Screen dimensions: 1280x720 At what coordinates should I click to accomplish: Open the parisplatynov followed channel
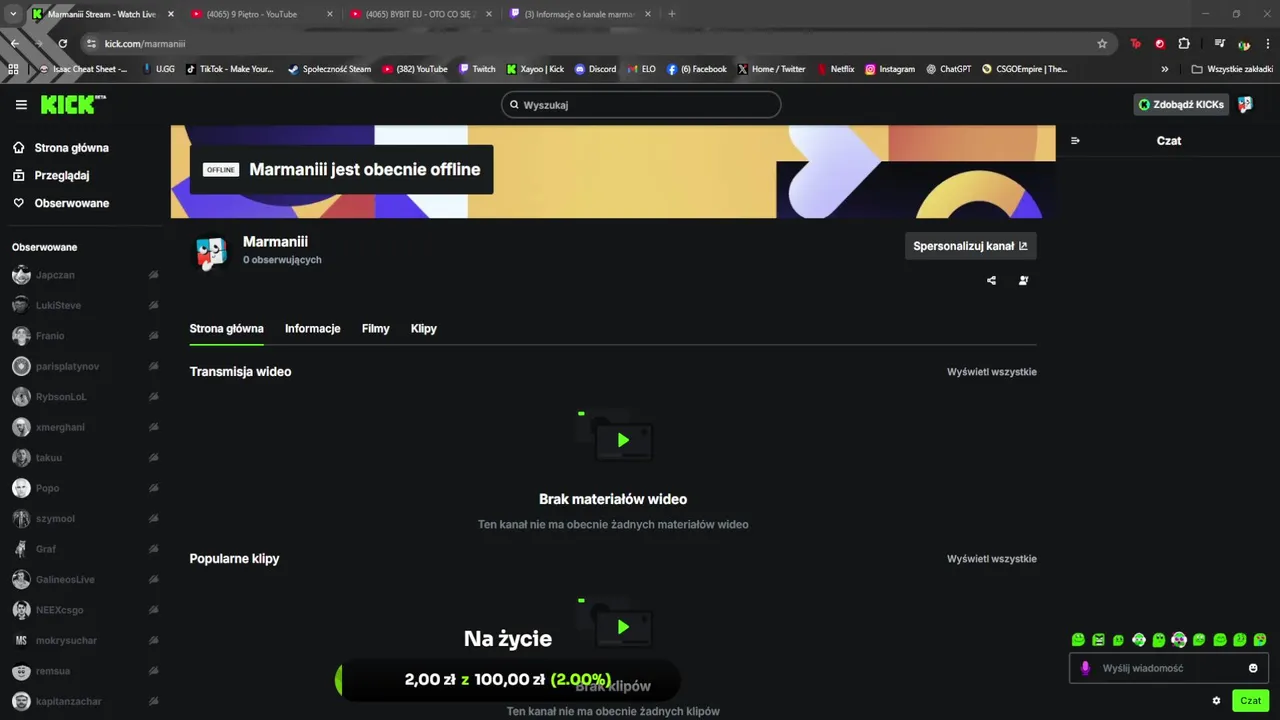click(x=85, y=366)
